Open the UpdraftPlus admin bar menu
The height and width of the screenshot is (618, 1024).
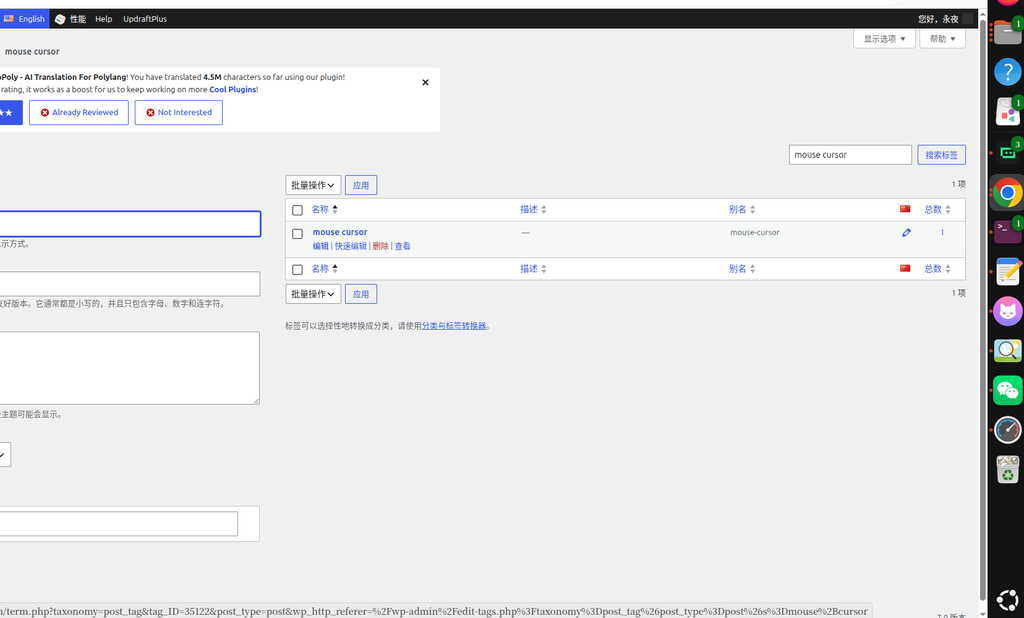tap(145, 19)
